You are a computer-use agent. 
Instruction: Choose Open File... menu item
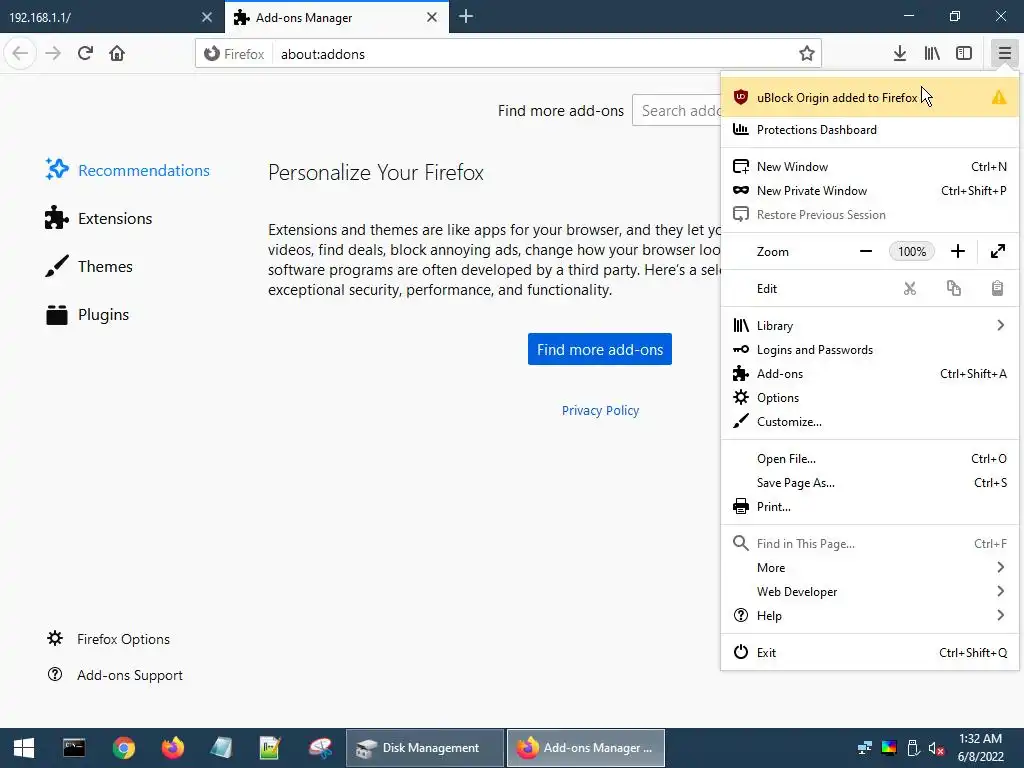[x=870, y=458]
